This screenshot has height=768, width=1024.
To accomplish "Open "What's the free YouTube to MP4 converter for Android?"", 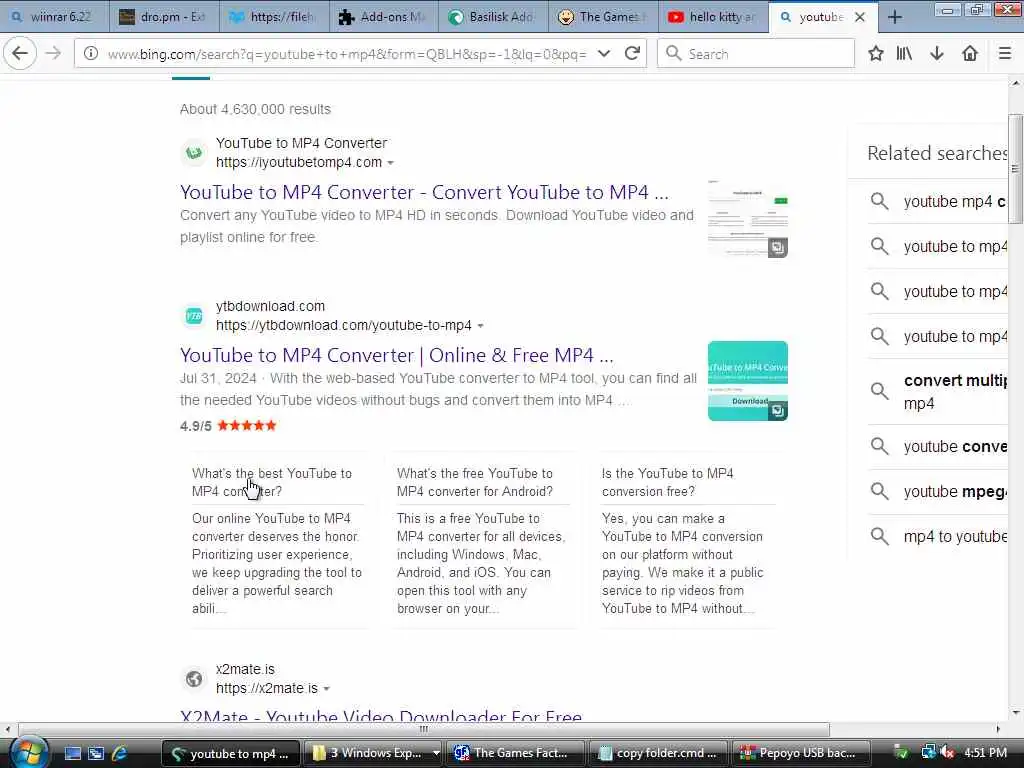I will tap(475, 482).
